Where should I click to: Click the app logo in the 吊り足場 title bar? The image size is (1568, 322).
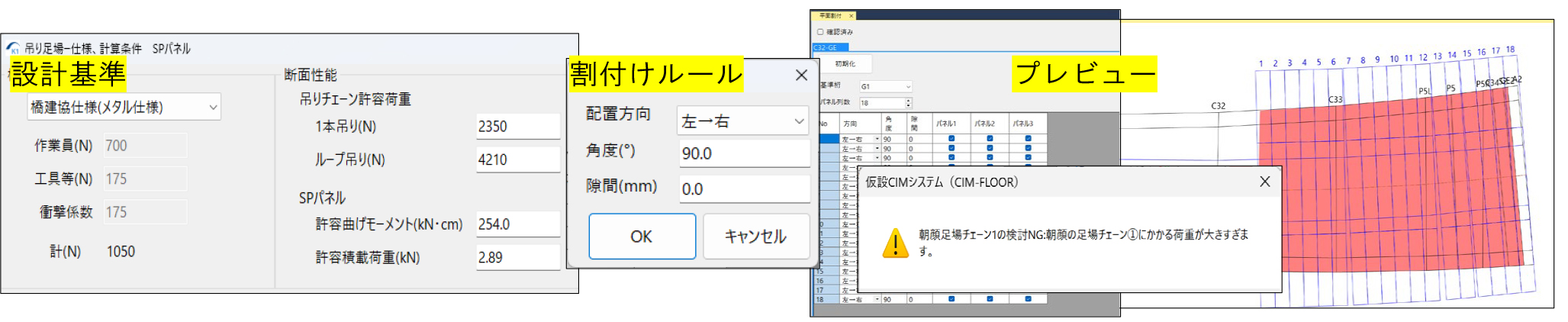click(x=14, y=49)
